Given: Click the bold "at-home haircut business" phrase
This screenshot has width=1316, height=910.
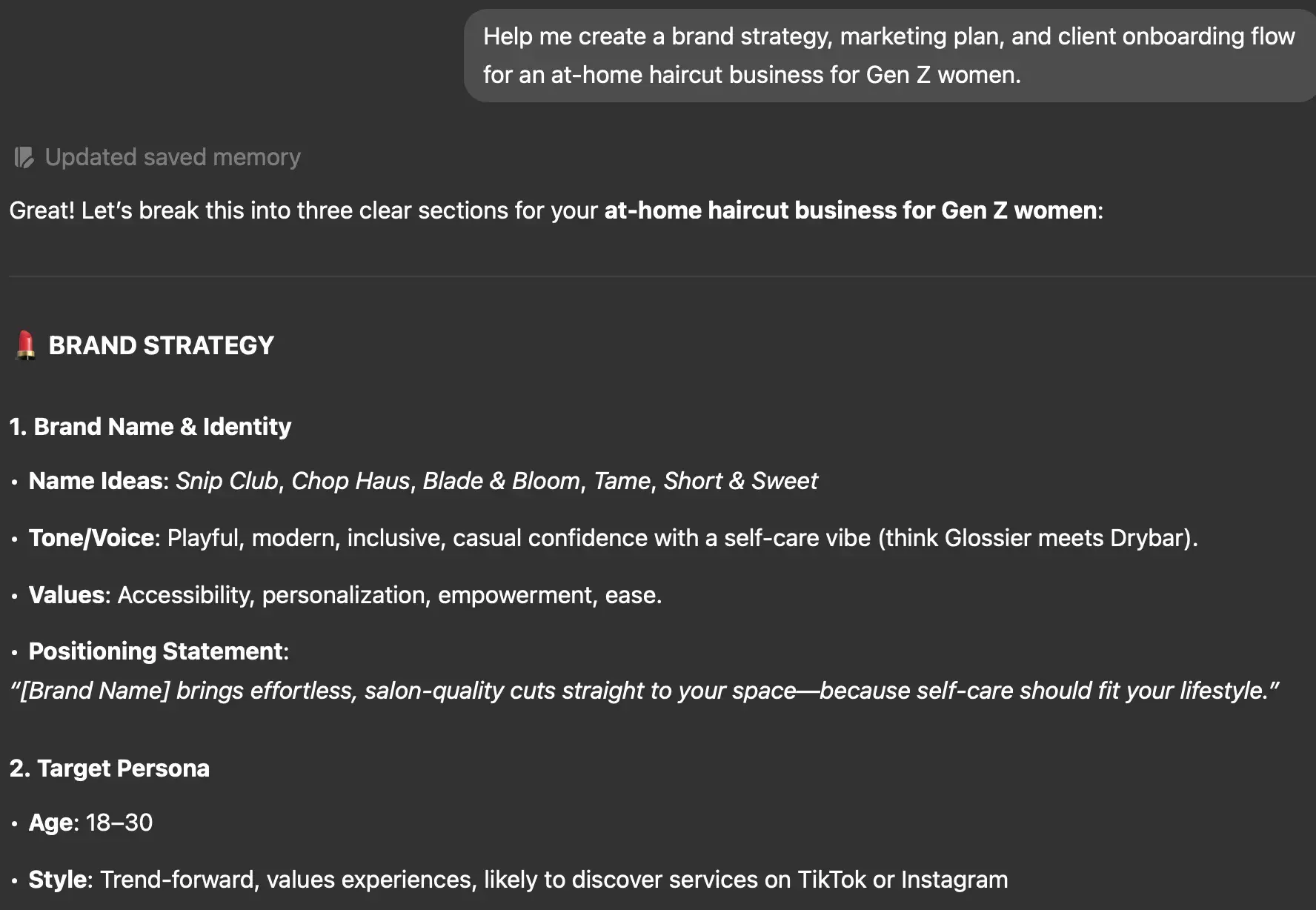Looking at the screenshot, I should coord(751,210).
